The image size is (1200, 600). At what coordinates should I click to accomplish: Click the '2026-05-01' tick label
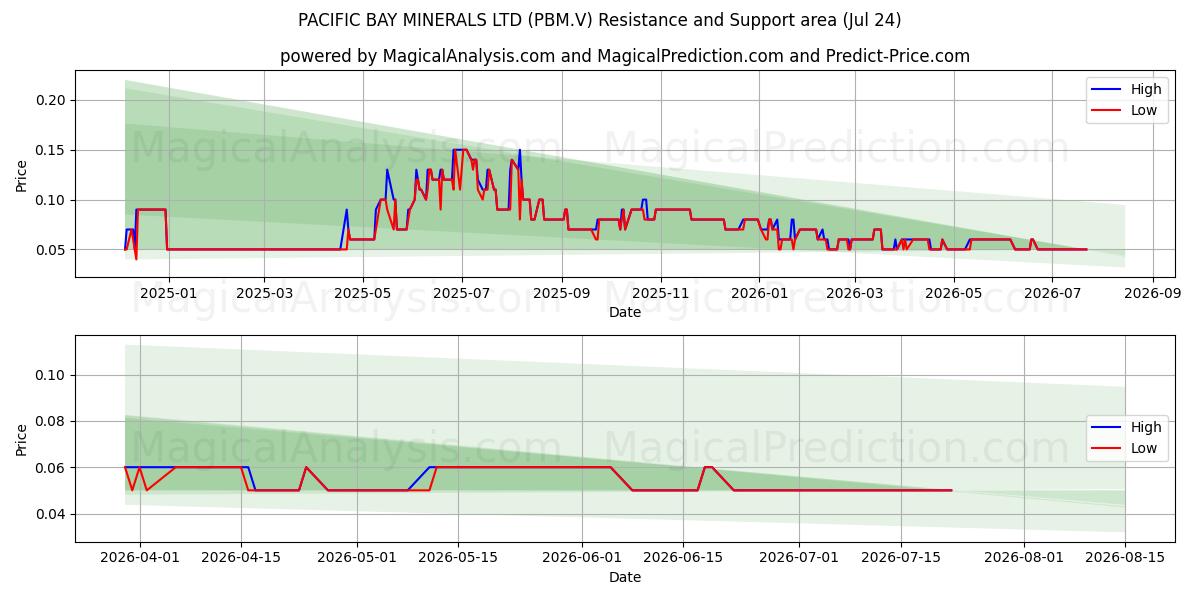(x=358, y=558)
